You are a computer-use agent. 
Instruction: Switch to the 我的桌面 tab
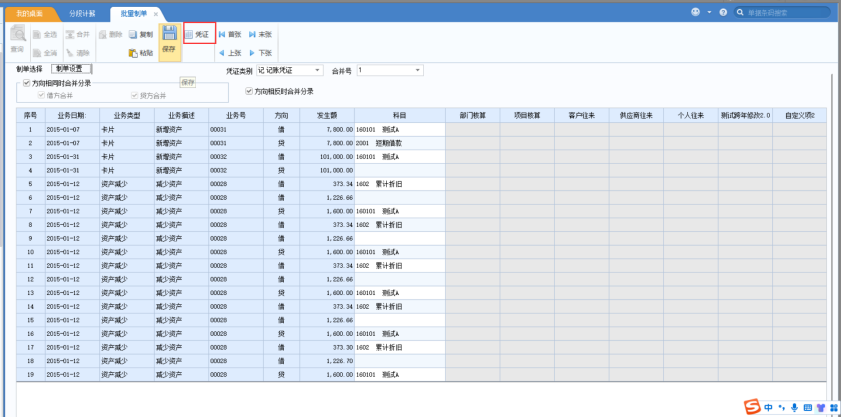coord(29,14)
